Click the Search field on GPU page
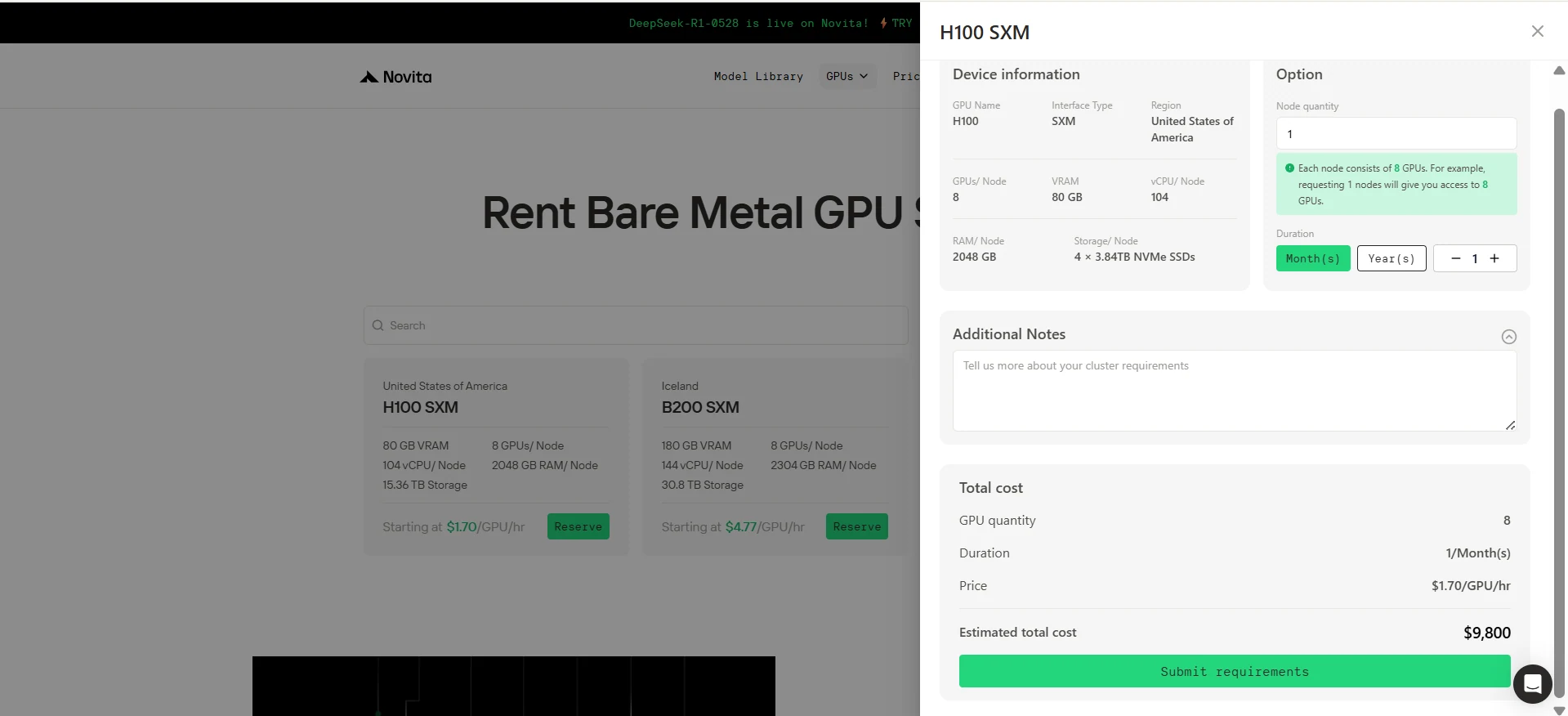1568x716 pixels. 636,325
